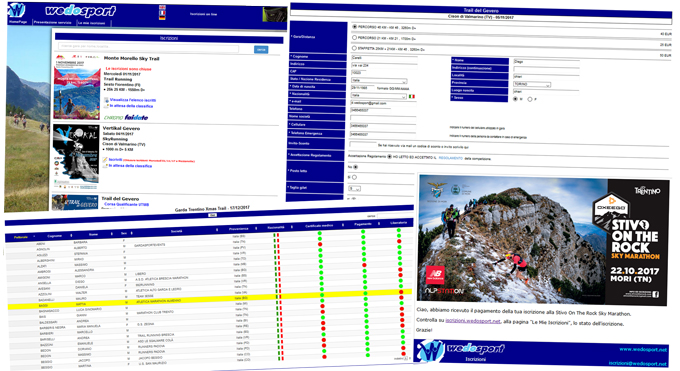Image resolution: width=680 pixels, height=371 pixels.
Task: Sort table by Certificato medico column
Action: pyautogui.click(x=319, y=226)
